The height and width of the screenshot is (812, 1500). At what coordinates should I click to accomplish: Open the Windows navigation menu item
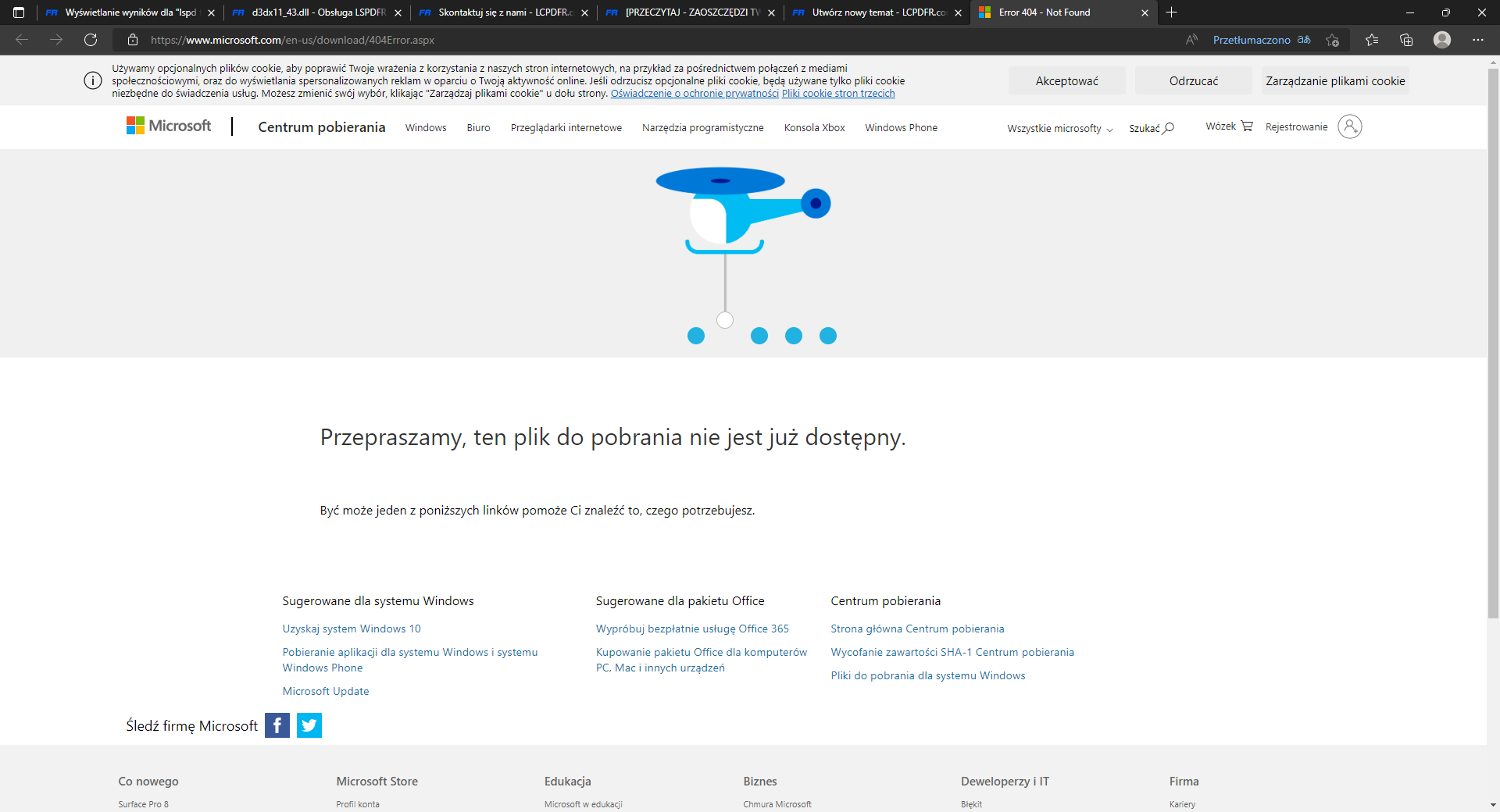pyautogui.click(x=426, y=127)
